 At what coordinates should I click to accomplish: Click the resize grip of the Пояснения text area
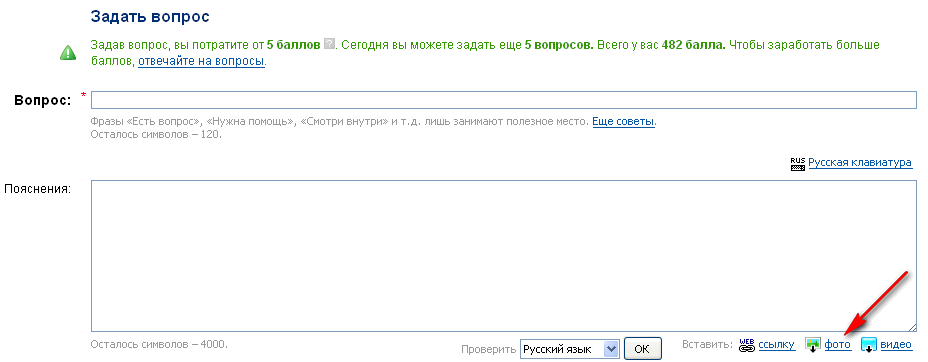pos(911,327)
